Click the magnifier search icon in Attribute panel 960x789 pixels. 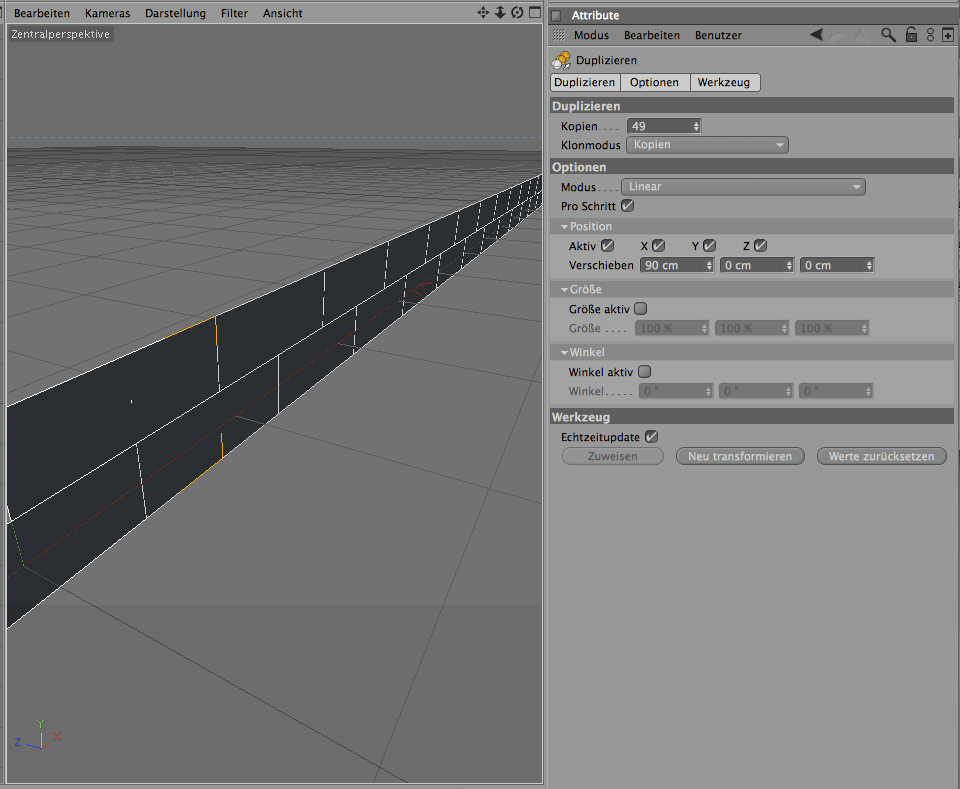(888, 35)
